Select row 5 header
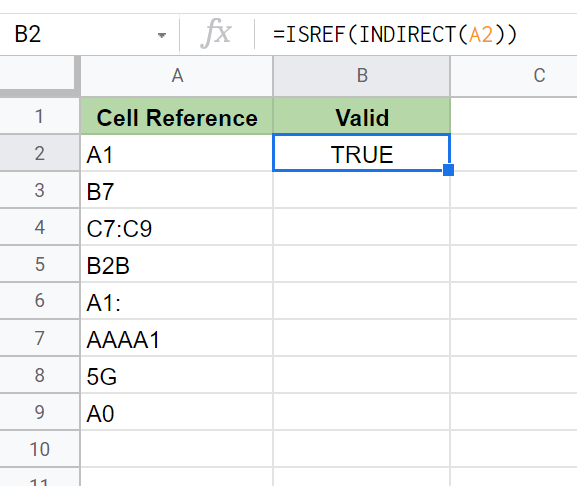 39,264
